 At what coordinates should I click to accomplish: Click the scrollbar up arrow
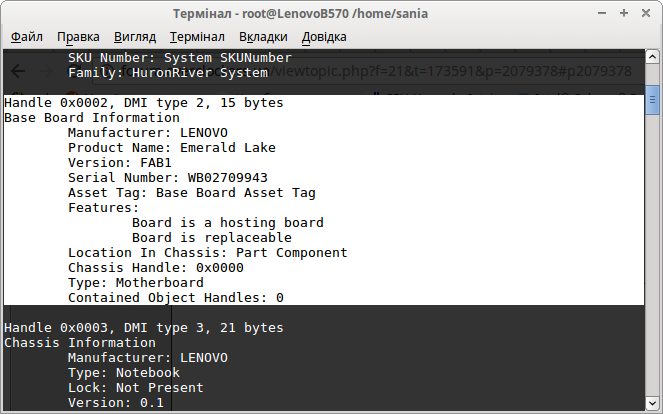(652, 56)
